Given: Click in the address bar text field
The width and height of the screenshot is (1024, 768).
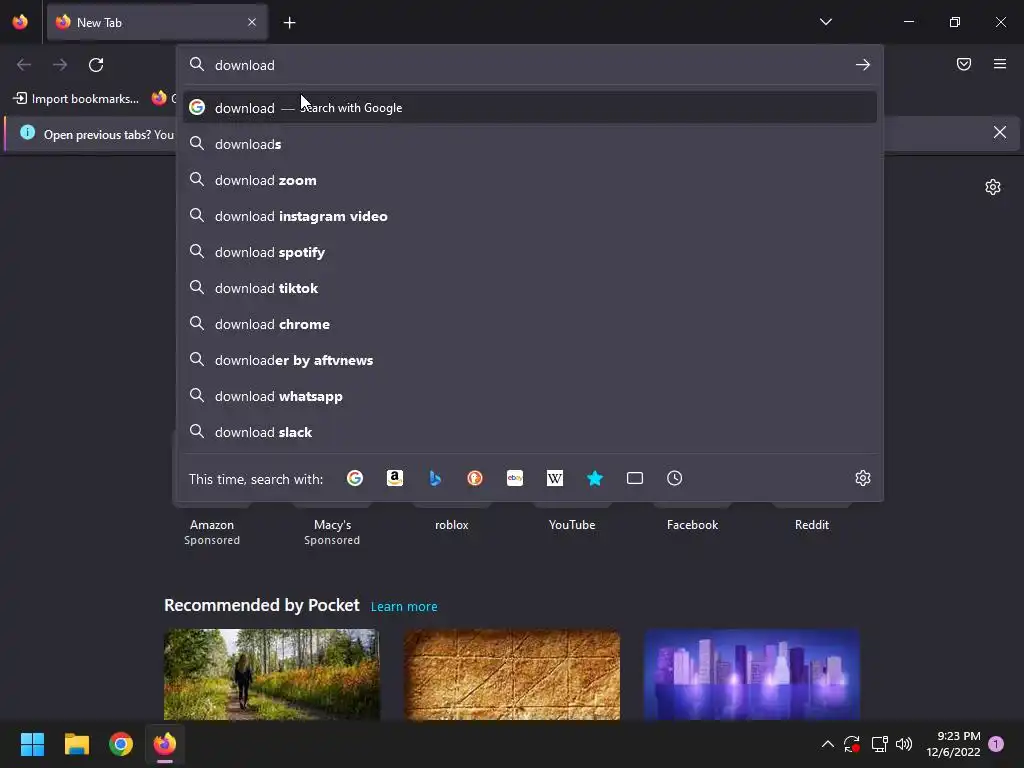Looking at the screenshot, I should pyautogui.click(x=530, y=65).
